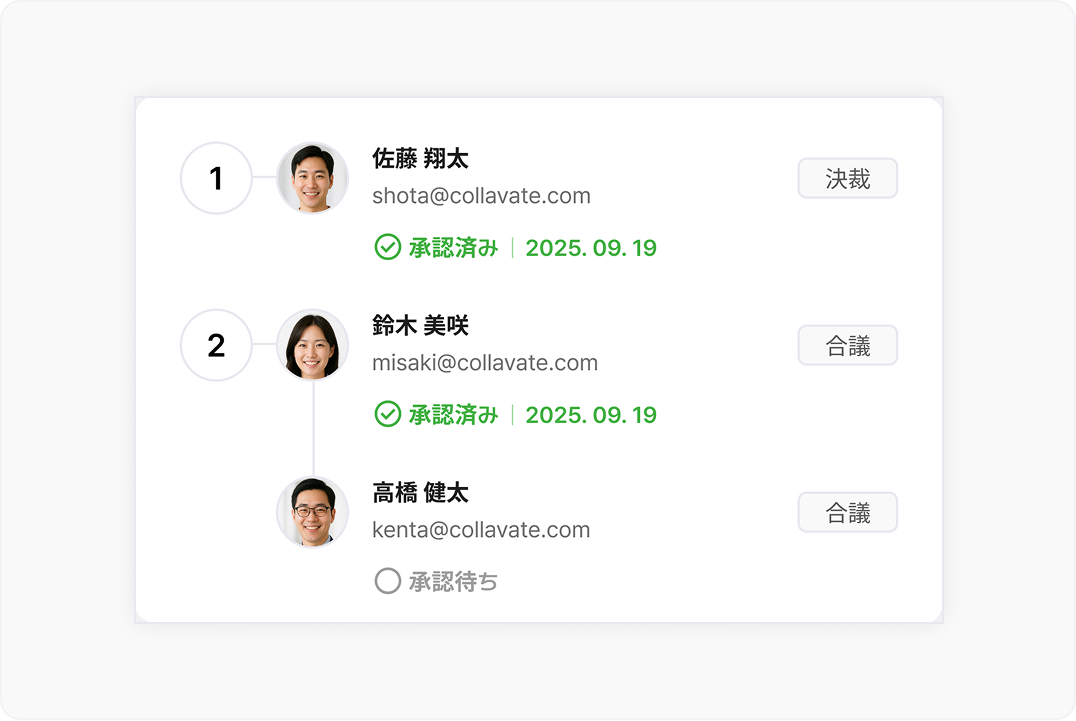This screenshot has width=1076, height=721.
Task: Select email kenta@collavate.com
Action: 481,530
